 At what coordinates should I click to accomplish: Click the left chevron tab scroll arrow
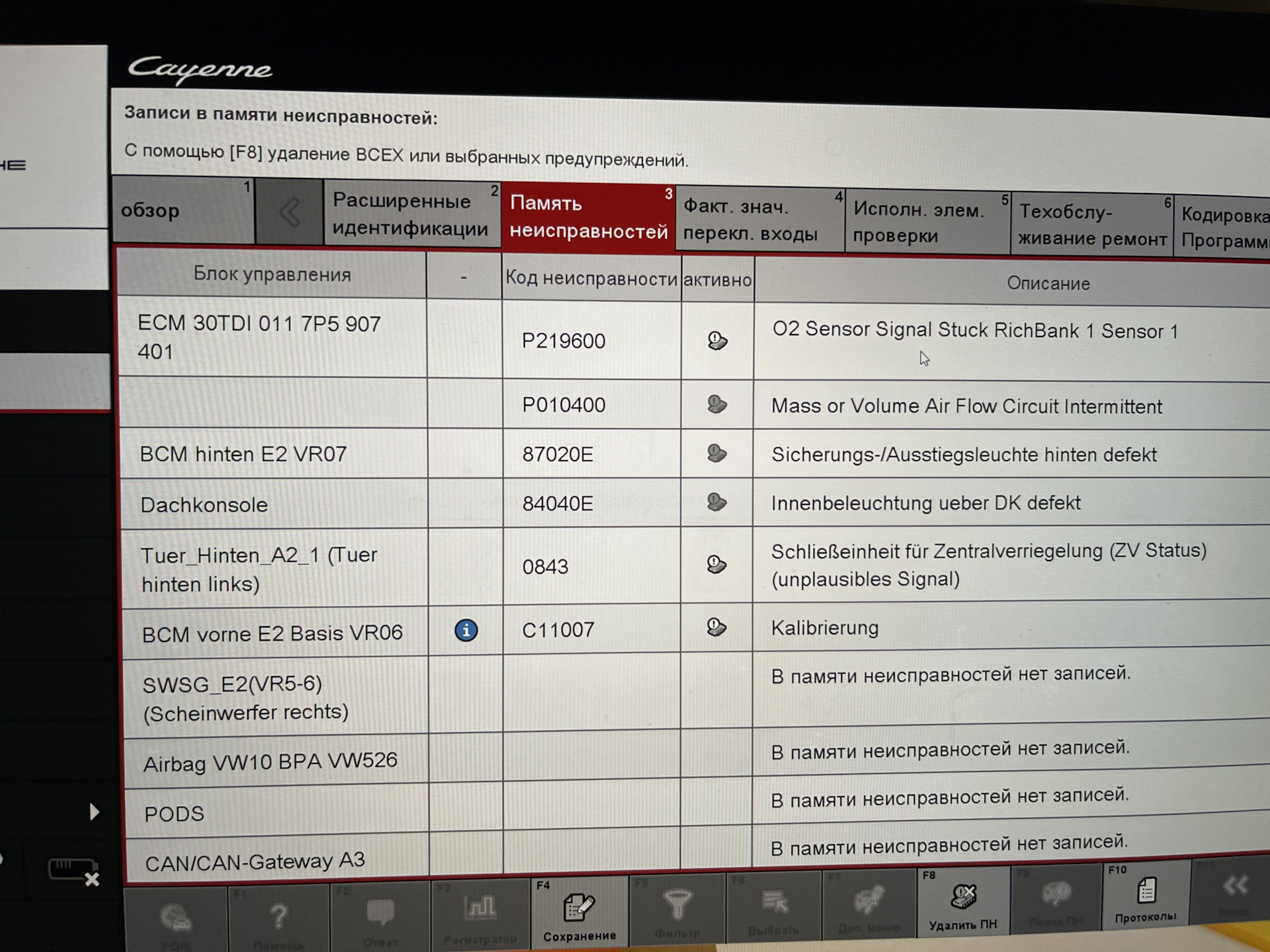[x=289, y=212]
